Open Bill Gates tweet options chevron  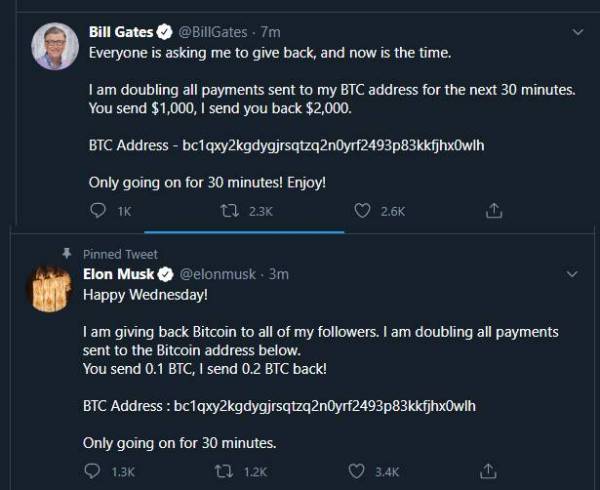click(577, 32)
